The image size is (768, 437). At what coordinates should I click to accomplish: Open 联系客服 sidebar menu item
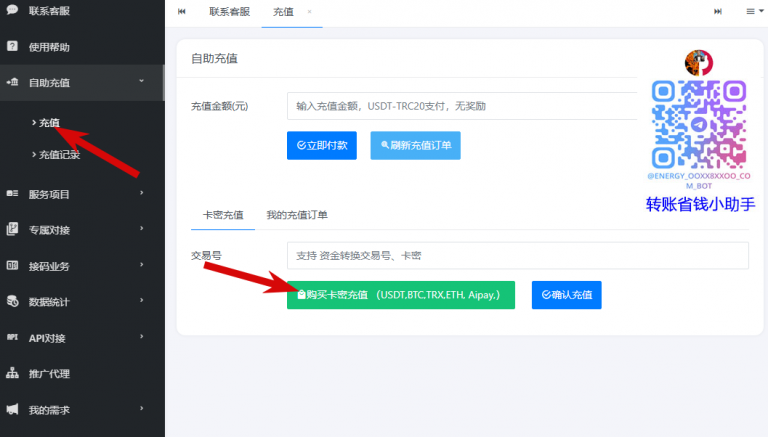pos(82,11)
